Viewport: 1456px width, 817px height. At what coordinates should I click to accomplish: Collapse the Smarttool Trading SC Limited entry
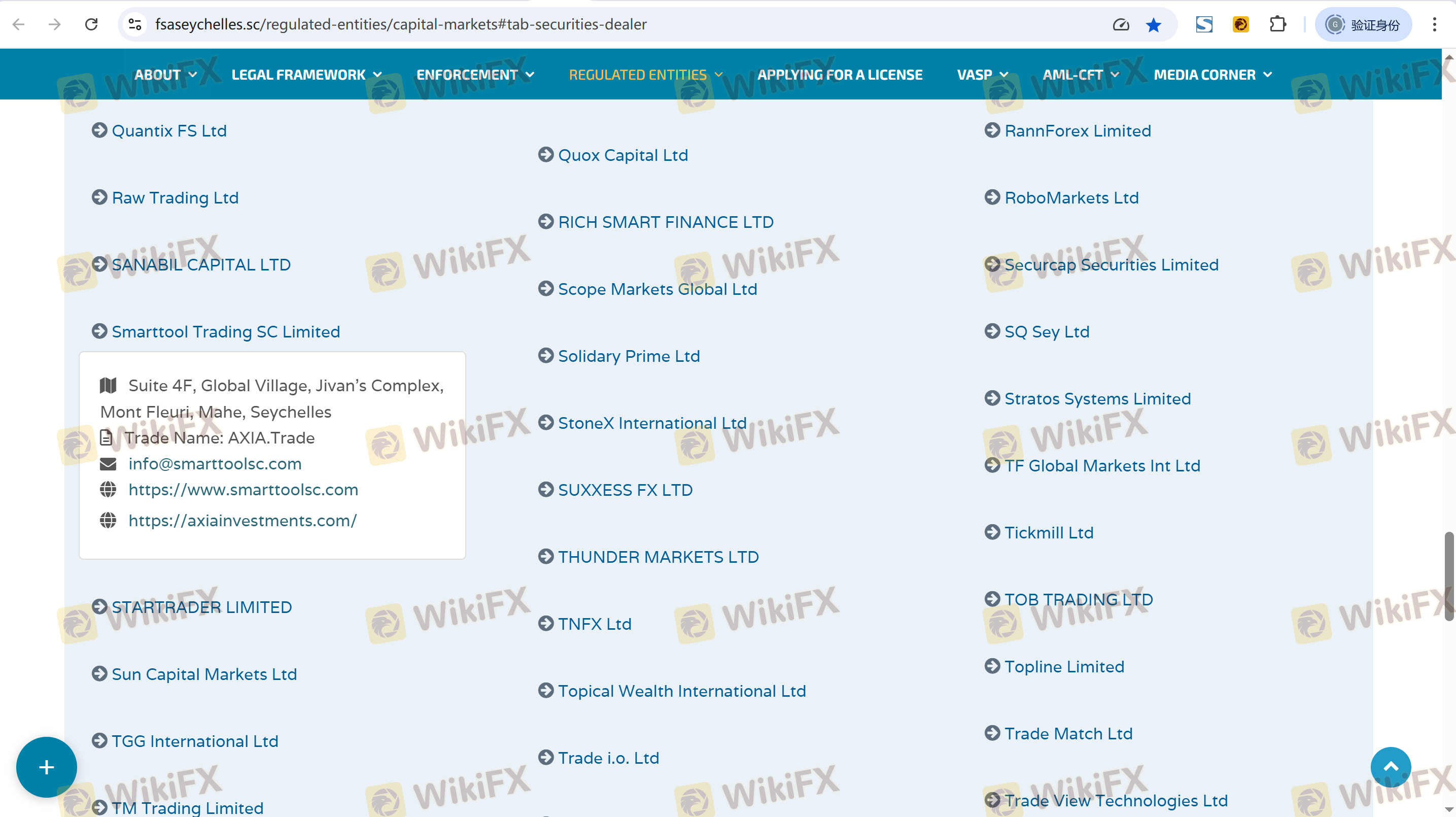point(226,331)
